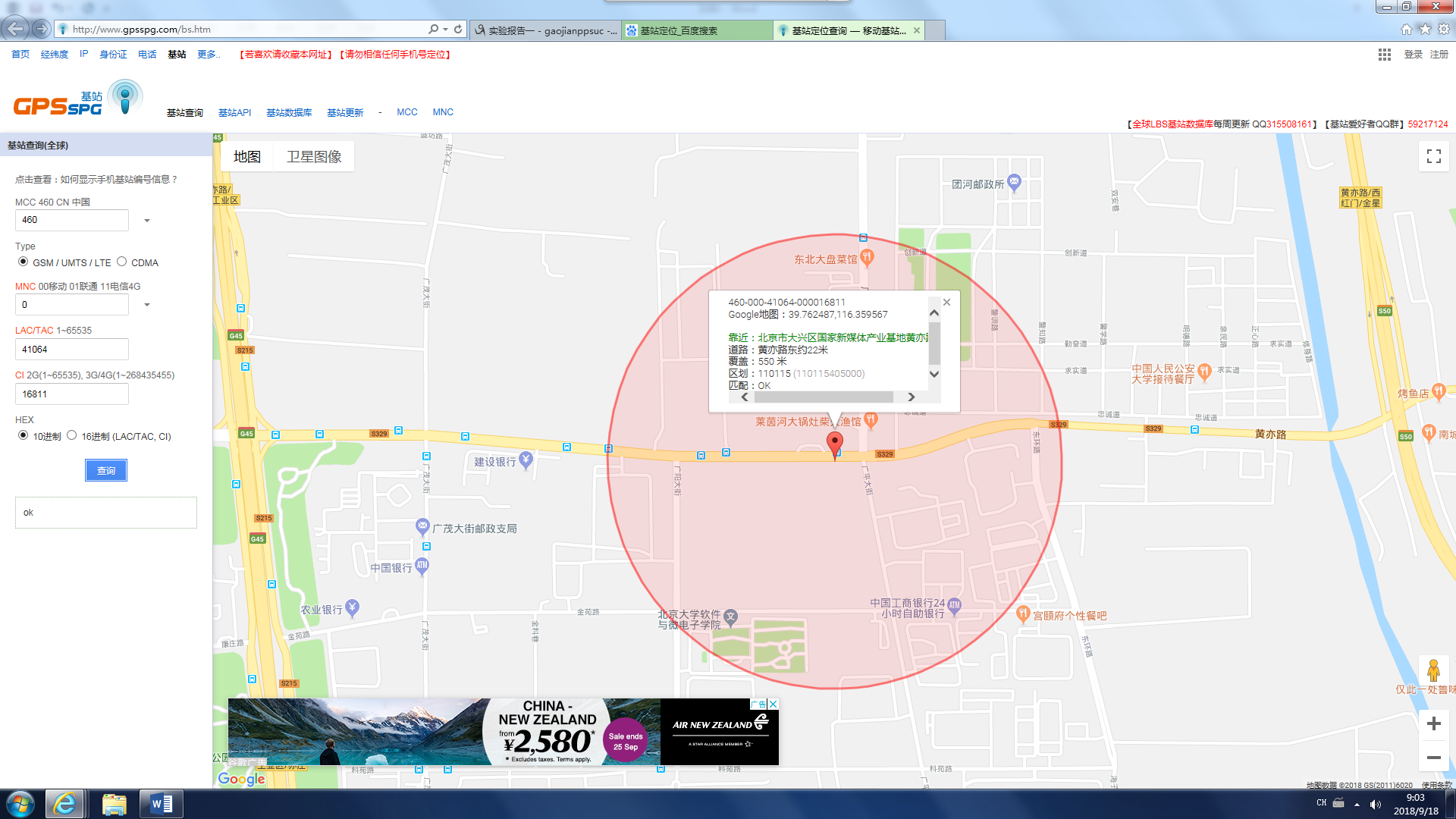Image resolution: width=1456 pixels, height=819 pixels.
Task: Select 16进制 hex radio option
Action: (72, 435)
